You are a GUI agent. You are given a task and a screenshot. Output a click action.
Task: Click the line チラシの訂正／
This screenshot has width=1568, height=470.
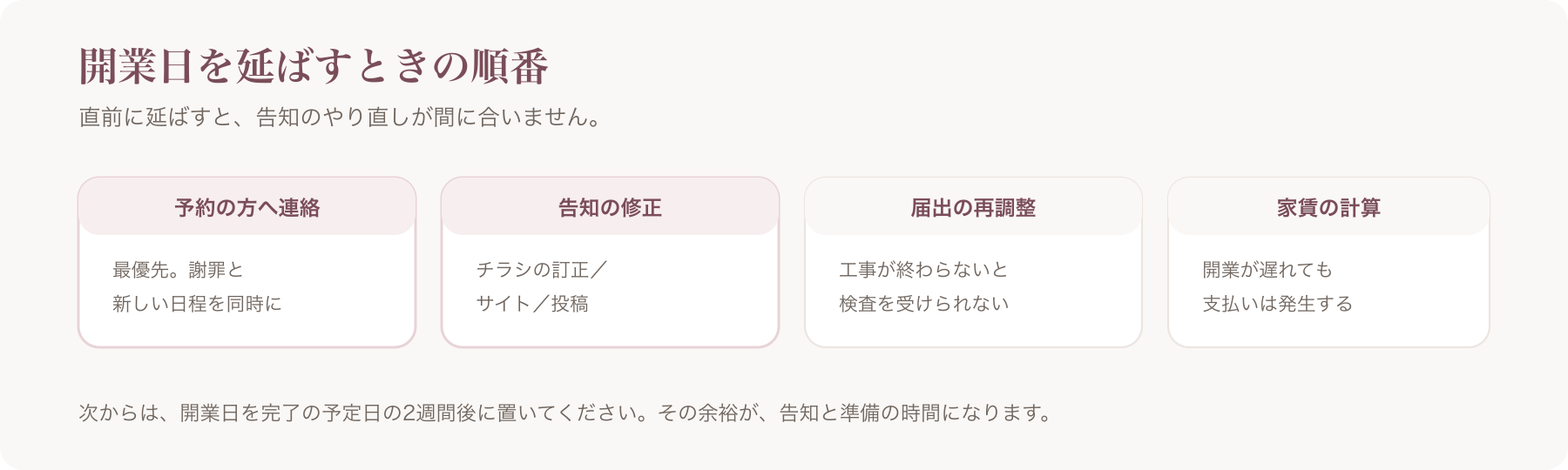542,270
